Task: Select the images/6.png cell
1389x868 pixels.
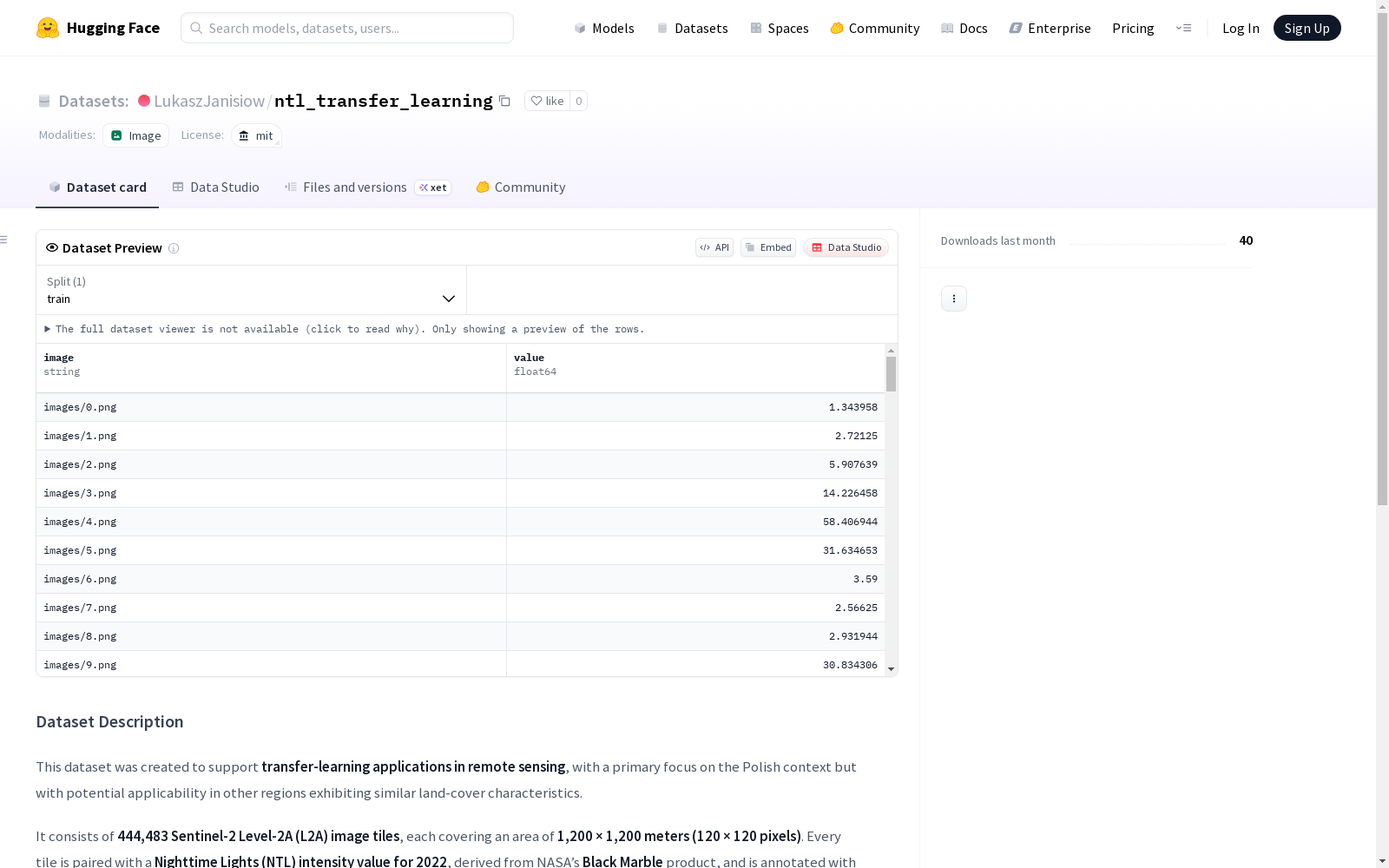Action: [271, 579]
